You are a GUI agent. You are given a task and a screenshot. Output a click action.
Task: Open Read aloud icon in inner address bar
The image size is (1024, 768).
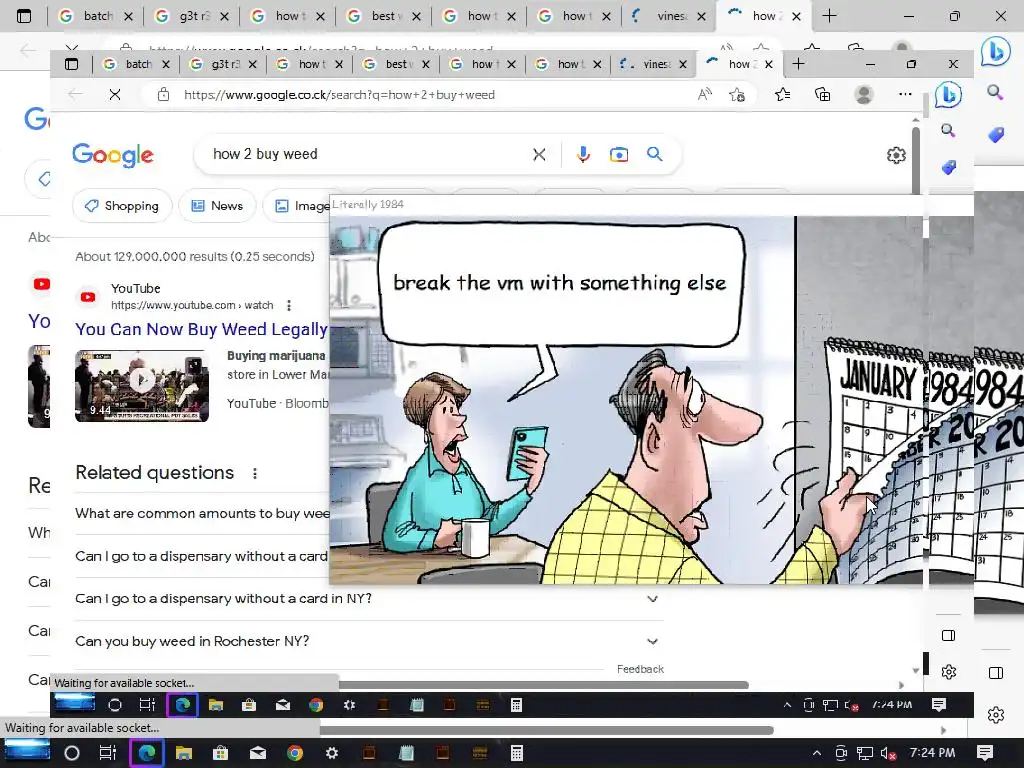click(705, 95)
